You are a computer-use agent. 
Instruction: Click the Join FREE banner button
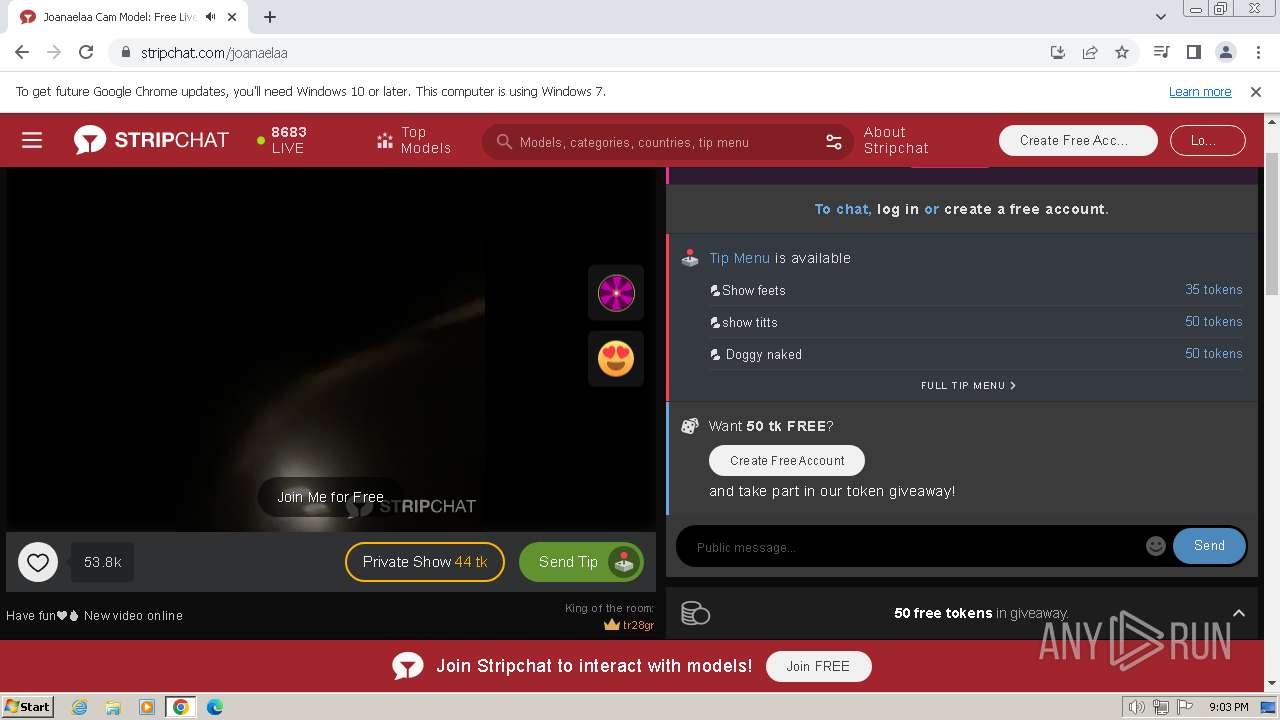click(818, 666)
